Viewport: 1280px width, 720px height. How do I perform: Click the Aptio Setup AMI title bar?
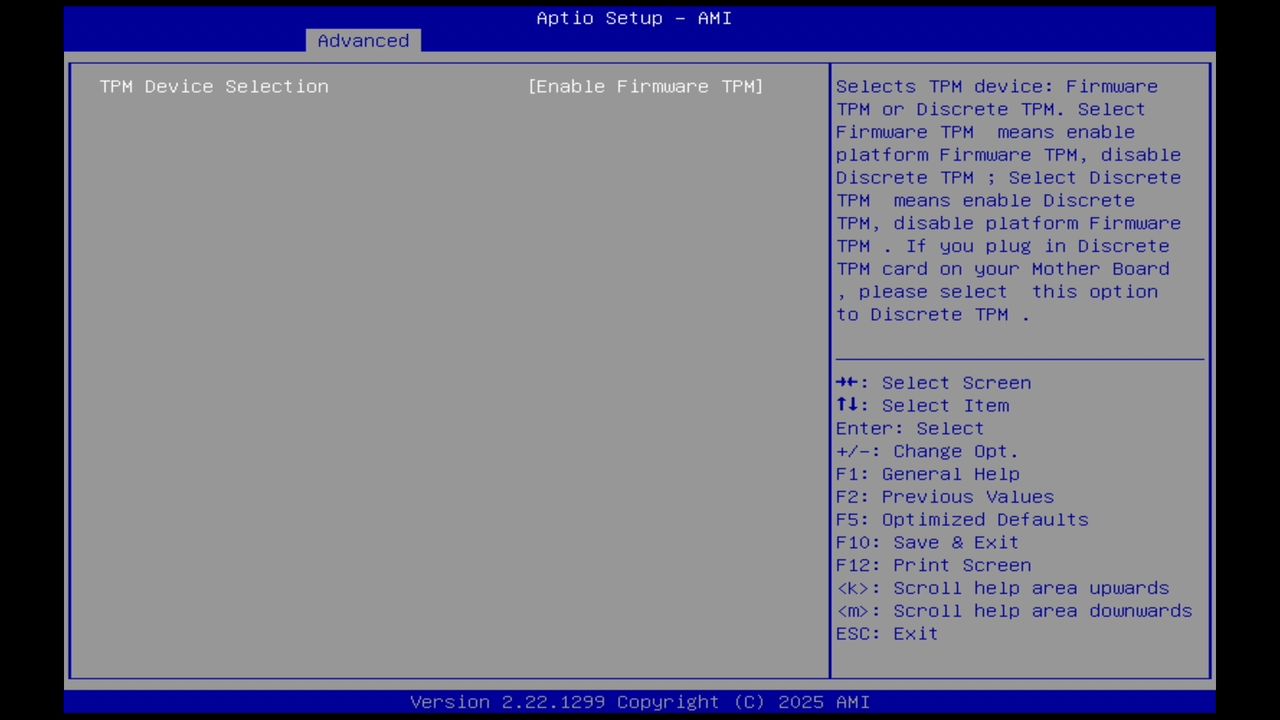(x=633, y=18)
